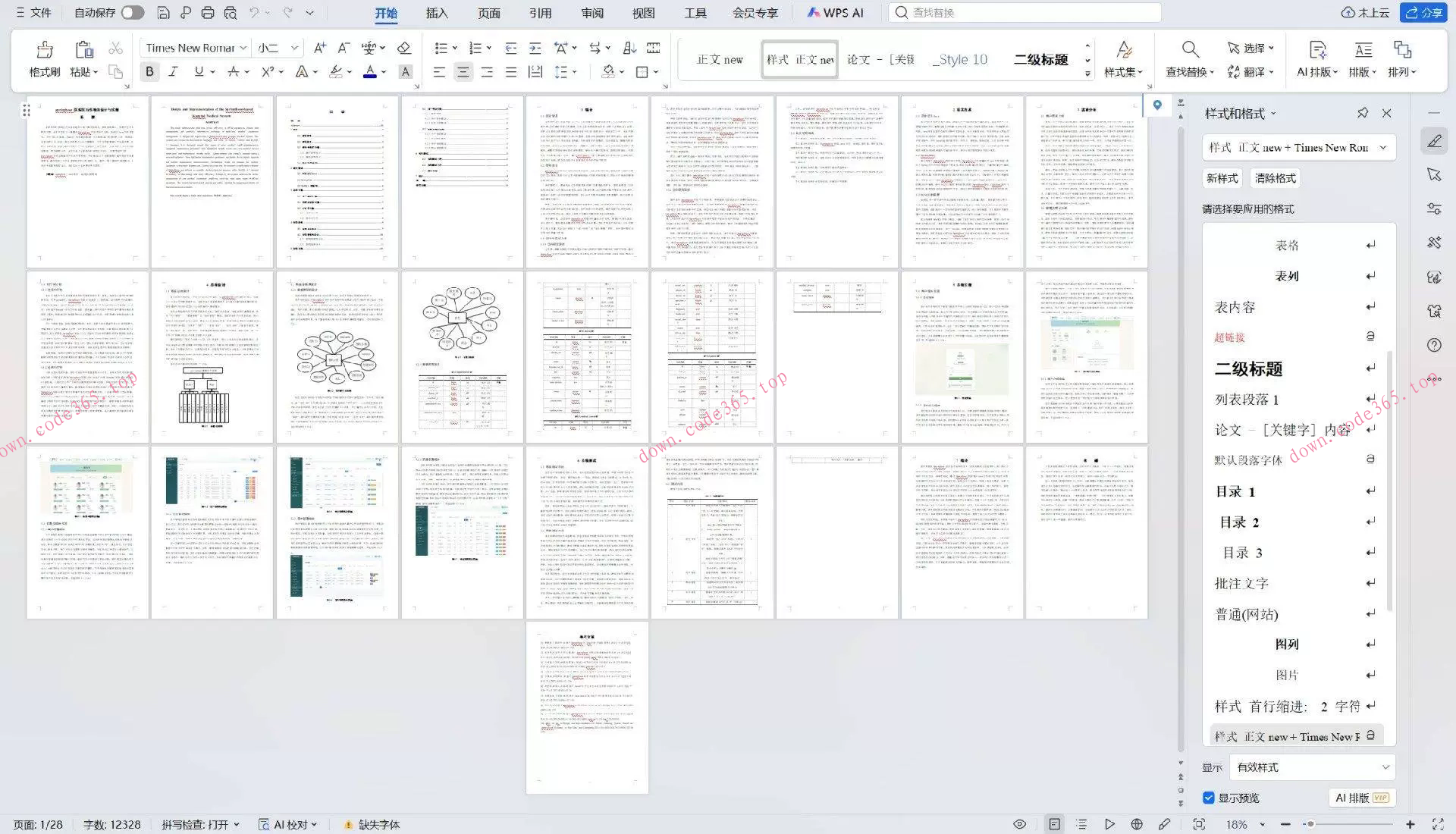Open the 审阅 ribbon tab
The width and height of the screenshot is (1456, 834).
592,12
